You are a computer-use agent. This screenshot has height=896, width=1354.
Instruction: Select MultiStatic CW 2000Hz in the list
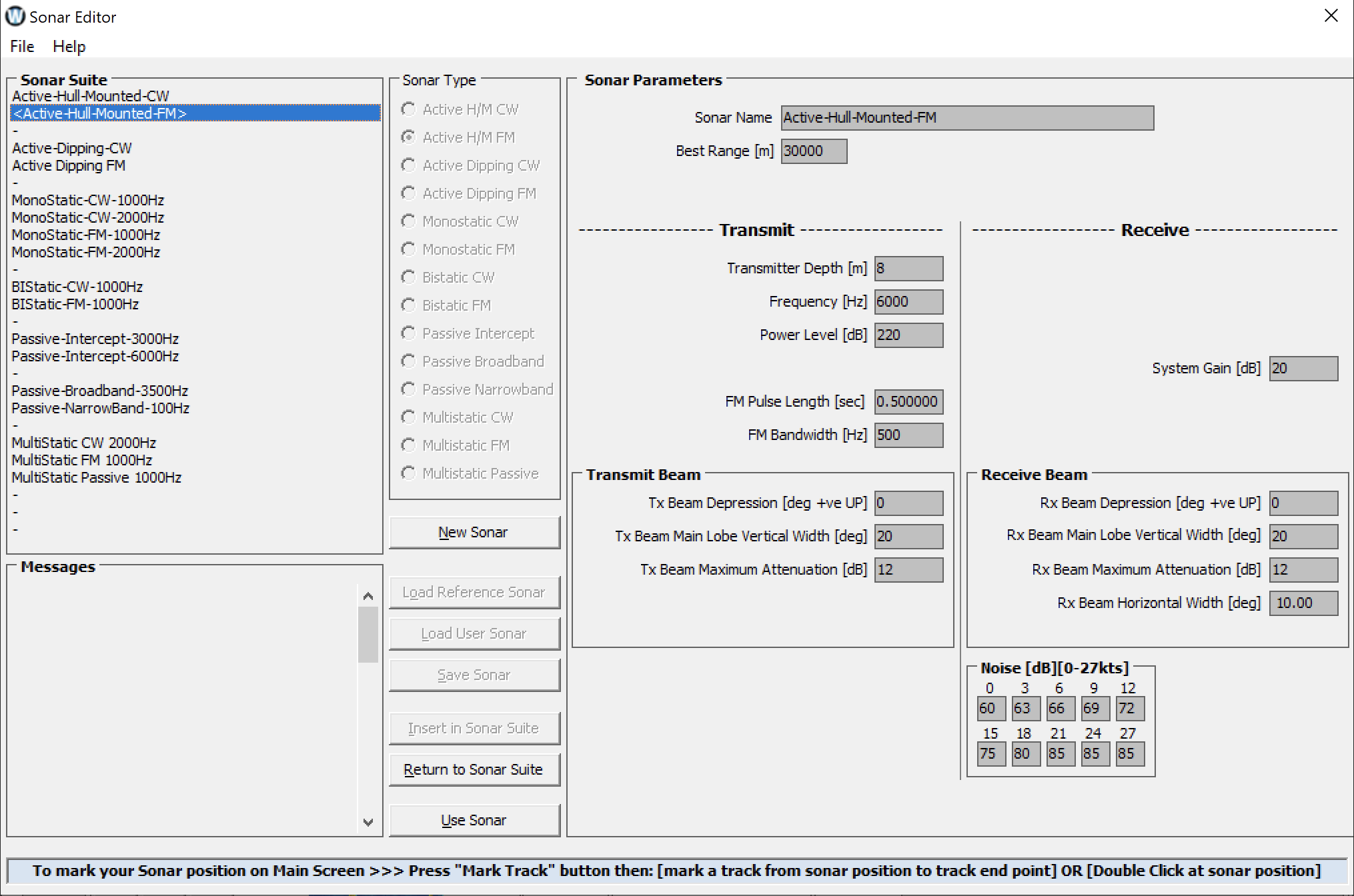tap(195, 443)
